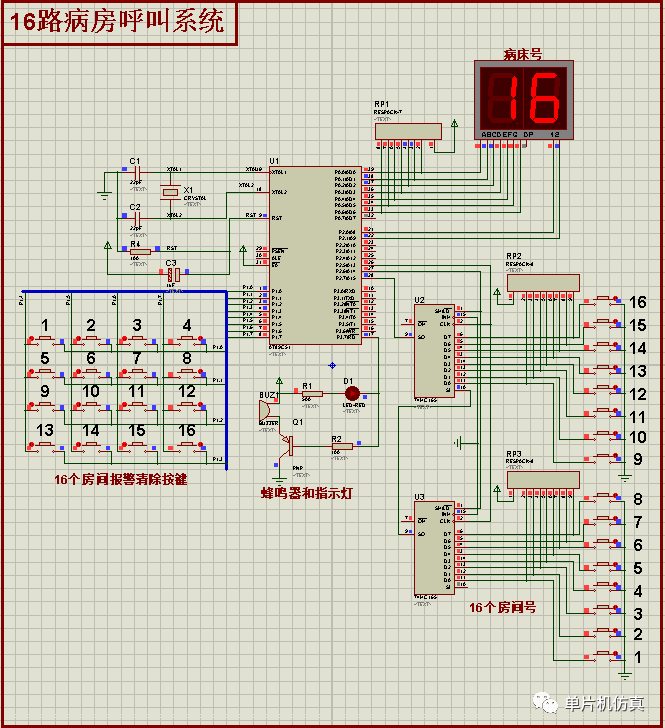Activate room call switch 15 on right column
This screenshot has height=728, width=665.
[x=603, y=323]
